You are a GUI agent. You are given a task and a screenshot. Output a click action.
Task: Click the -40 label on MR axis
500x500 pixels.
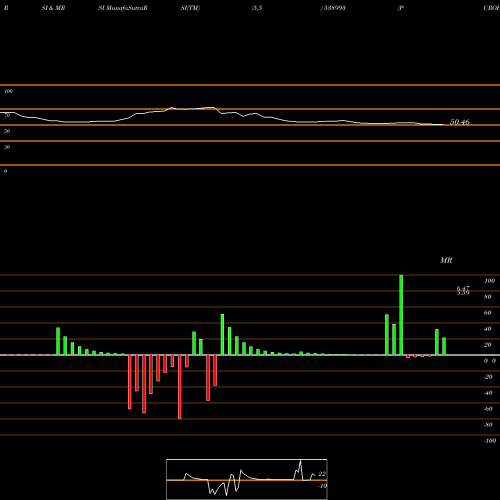(488, 393)
